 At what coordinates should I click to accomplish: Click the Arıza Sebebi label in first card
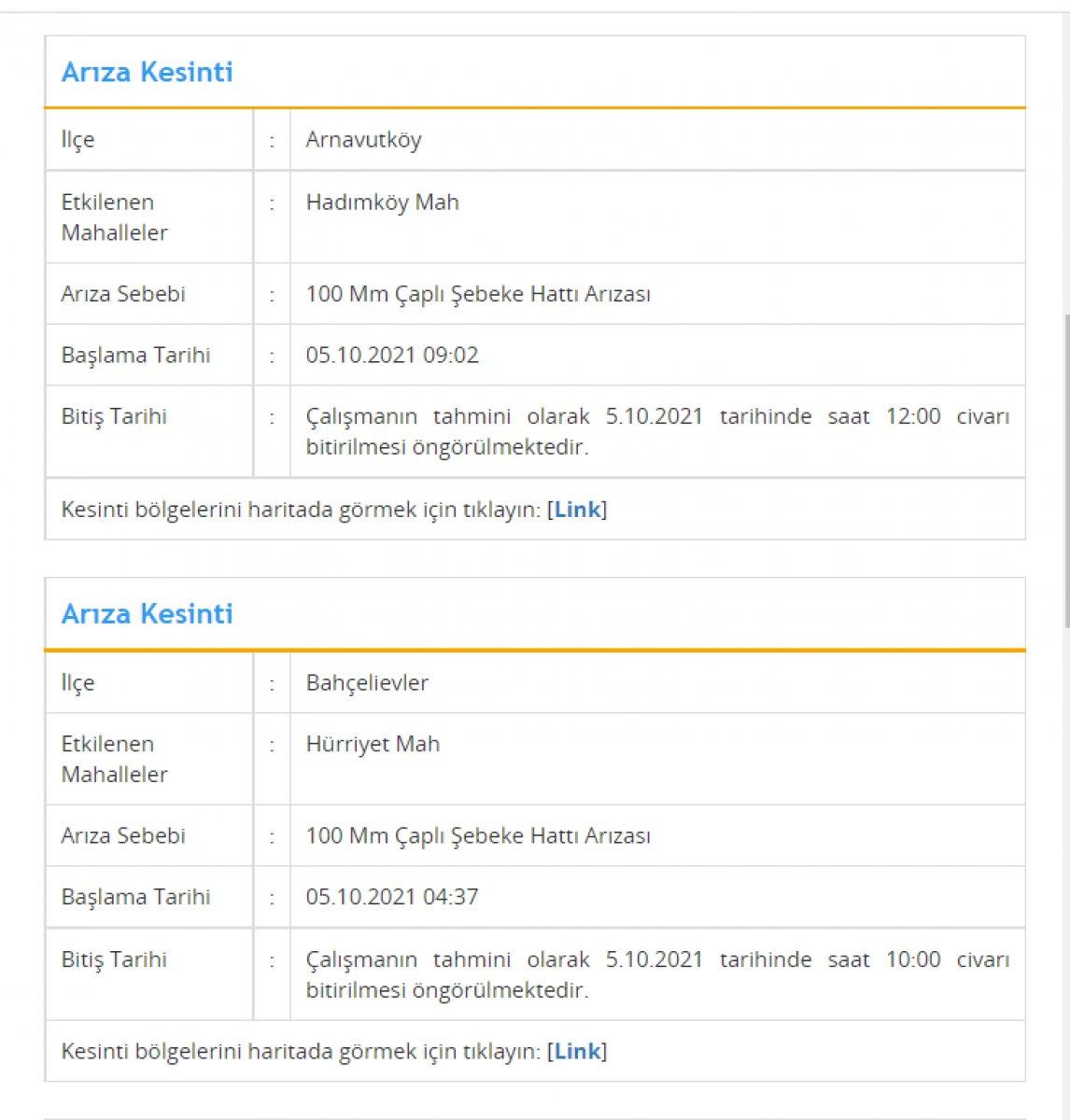coord(116,295)
